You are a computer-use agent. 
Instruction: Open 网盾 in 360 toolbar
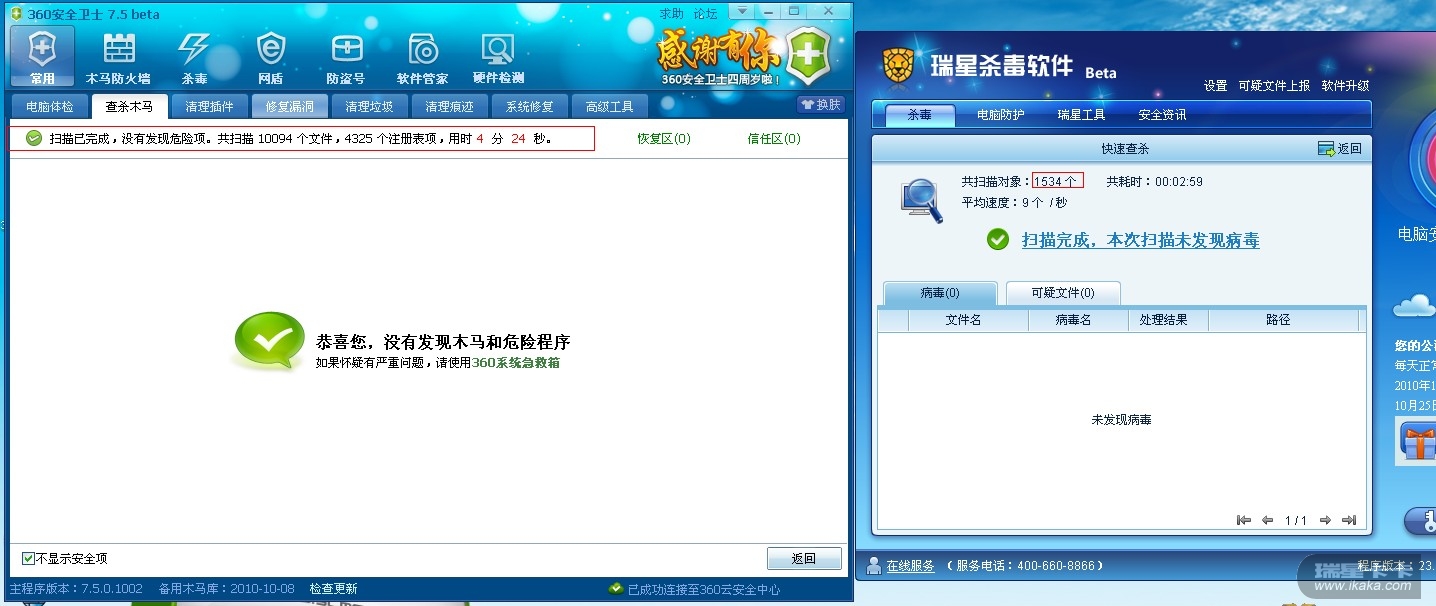[270, 57]
